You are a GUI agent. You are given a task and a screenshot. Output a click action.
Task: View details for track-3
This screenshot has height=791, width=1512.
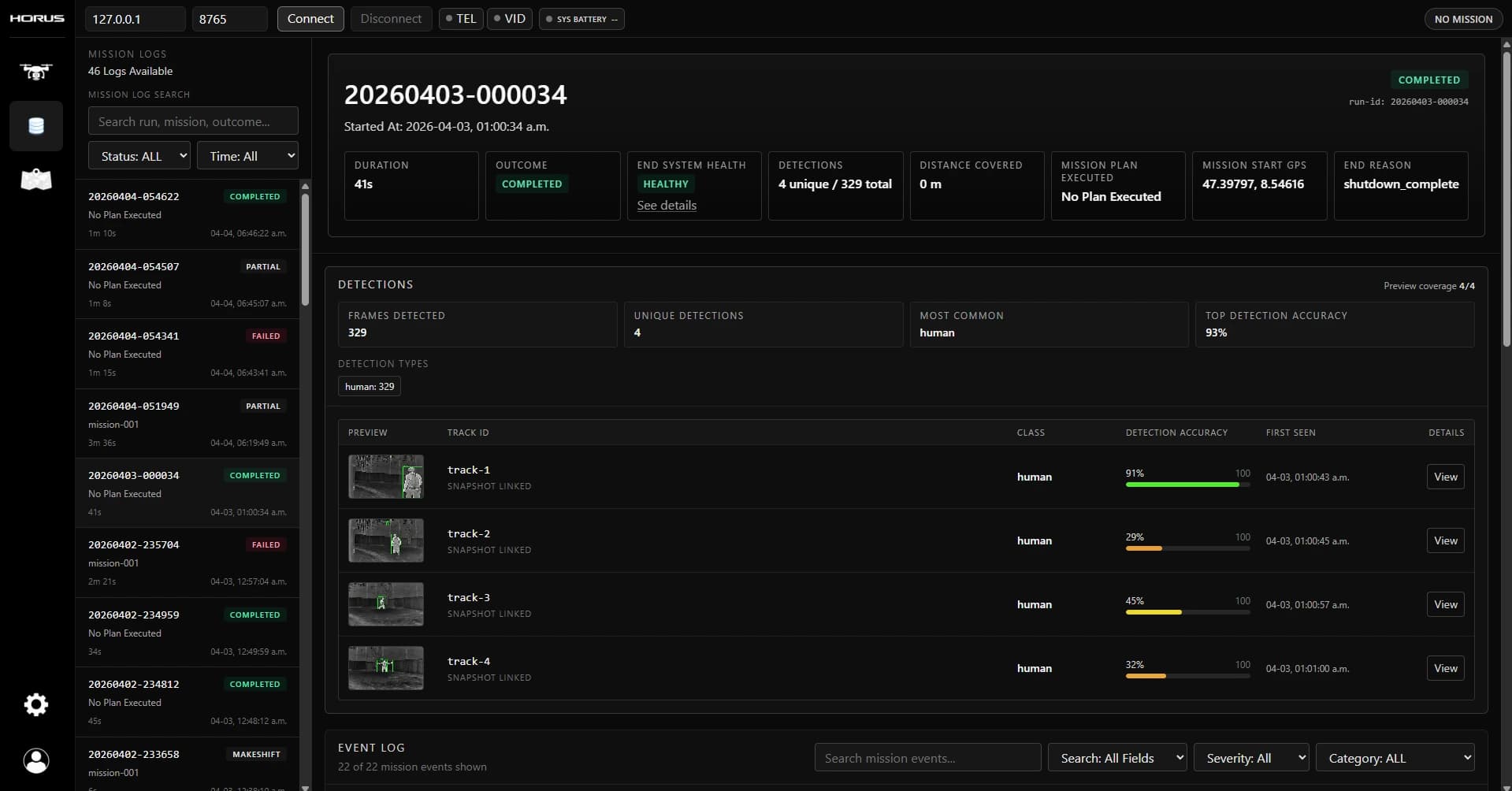coord(1444,604)
